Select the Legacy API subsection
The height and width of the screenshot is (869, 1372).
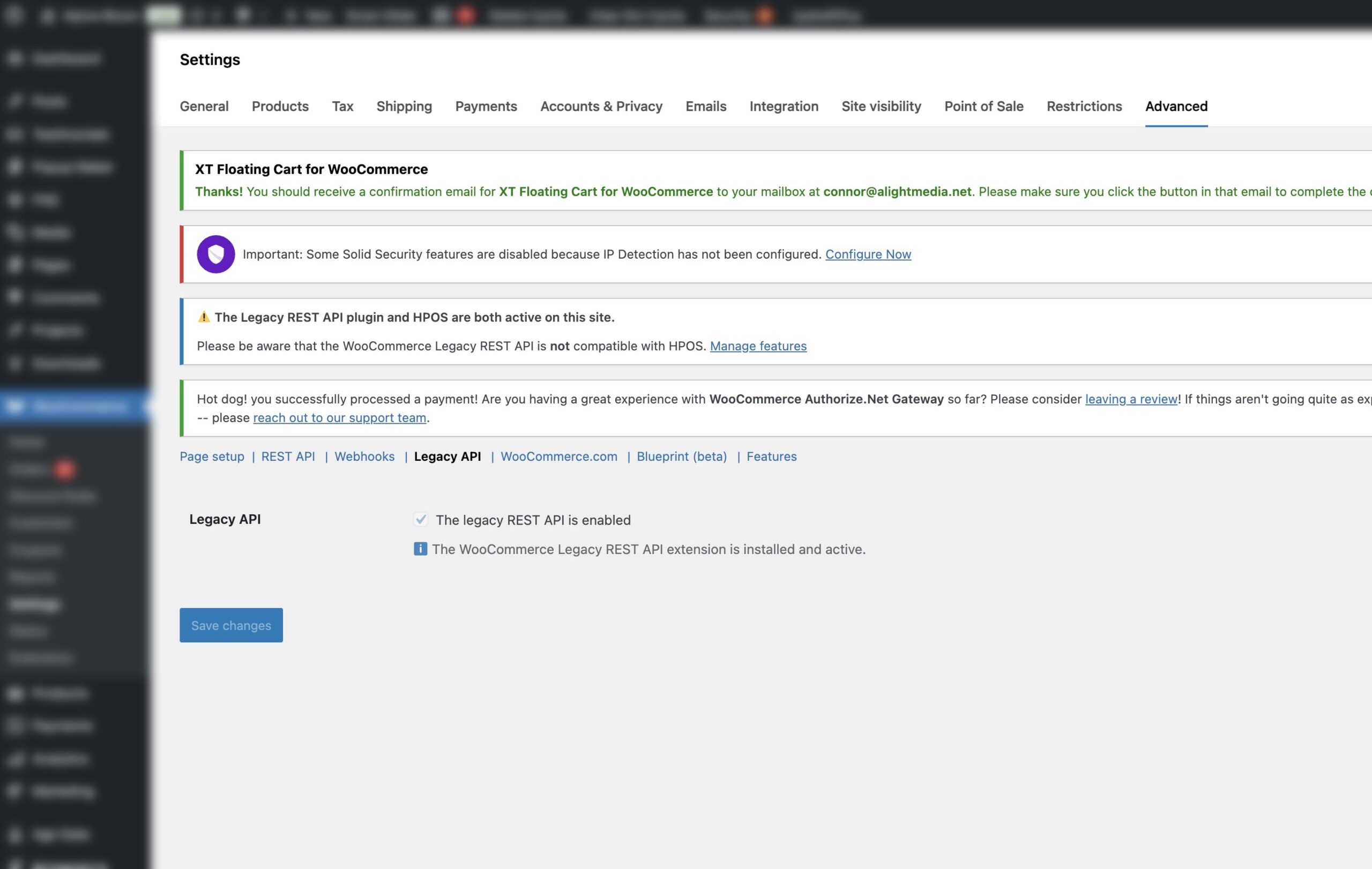point(448,456)
